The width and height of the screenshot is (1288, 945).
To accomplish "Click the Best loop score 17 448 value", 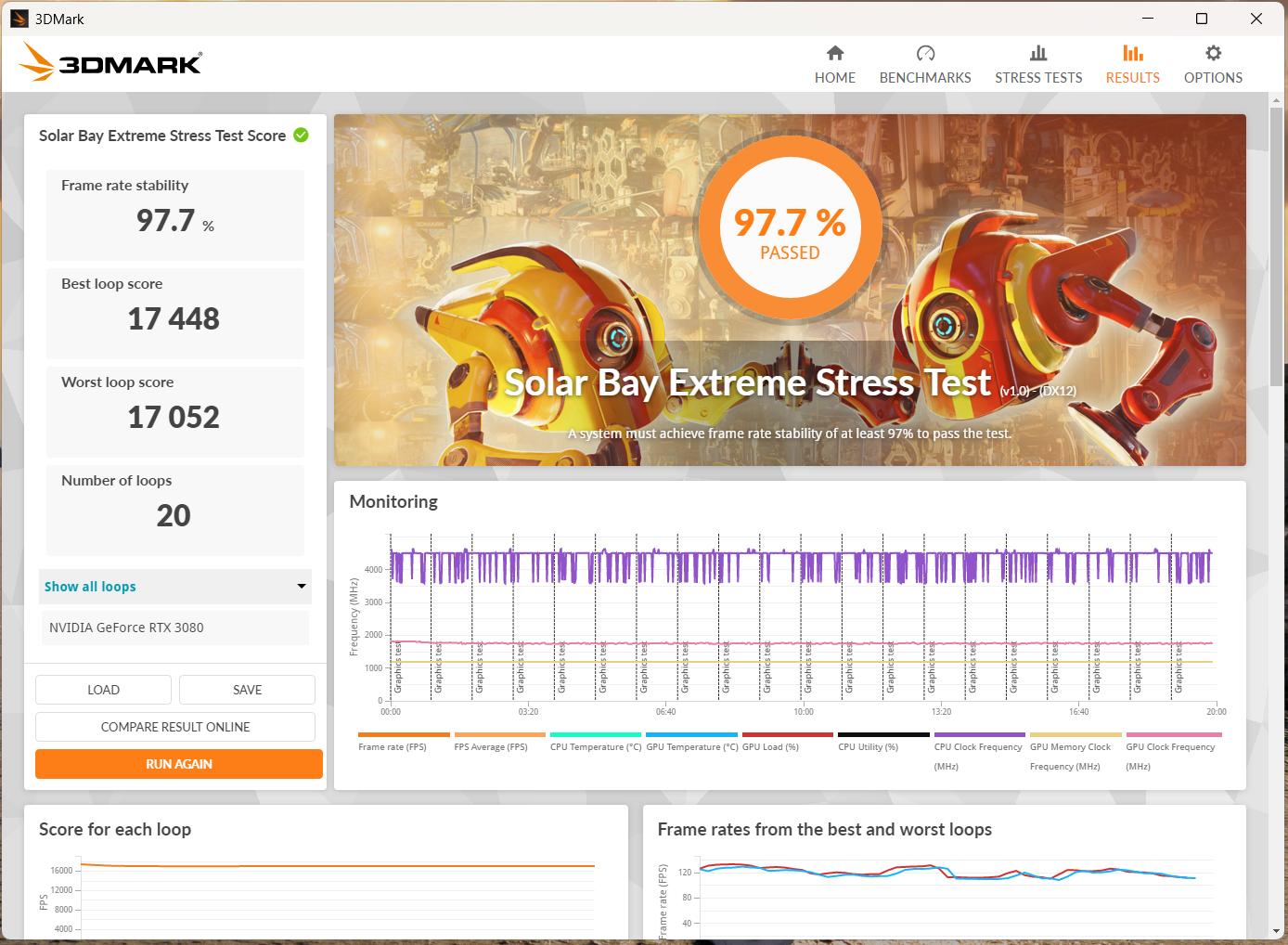I will [x=174, y=318].
